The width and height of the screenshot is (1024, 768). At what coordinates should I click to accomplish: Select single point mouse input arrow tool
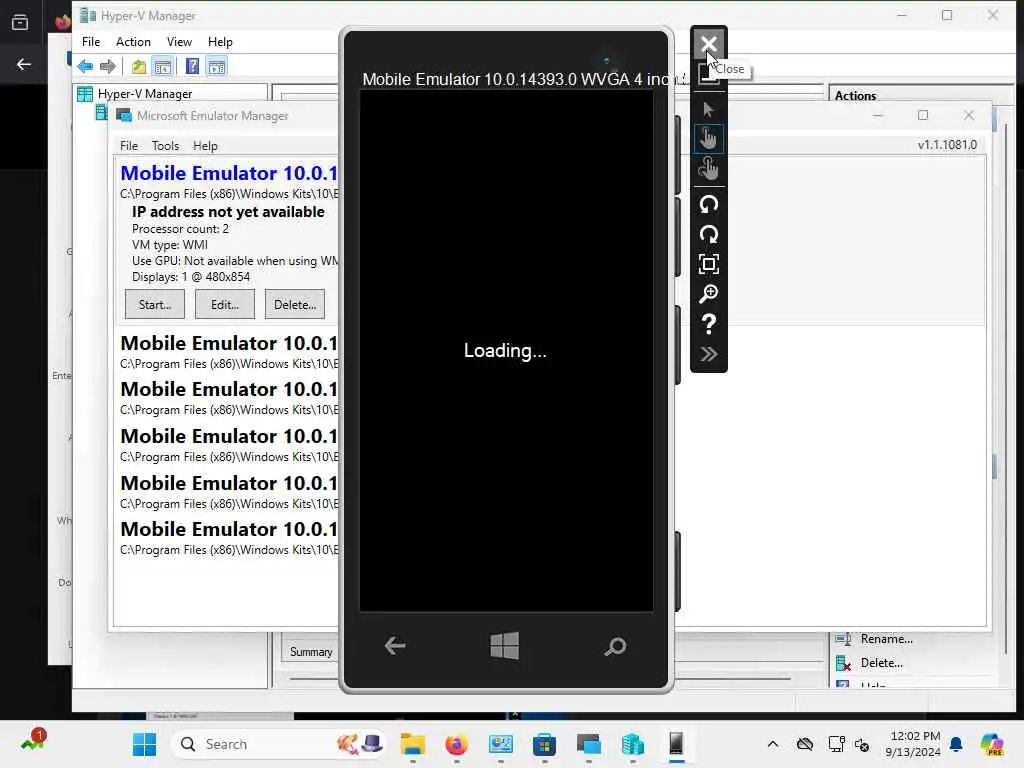pos(709,109)
